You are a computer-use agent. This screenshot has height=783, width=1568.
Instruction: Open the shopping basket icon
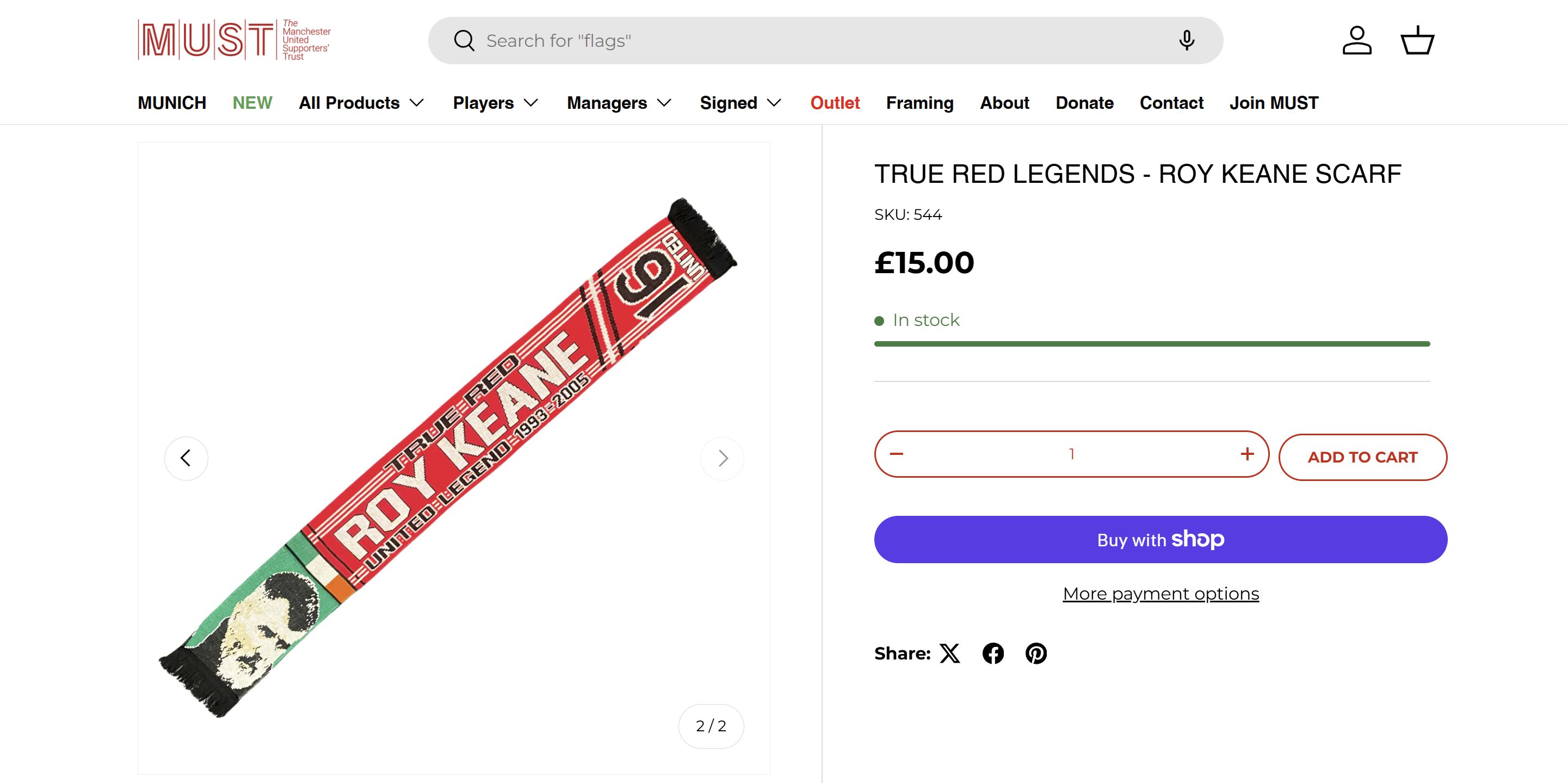coord(1418,41)
